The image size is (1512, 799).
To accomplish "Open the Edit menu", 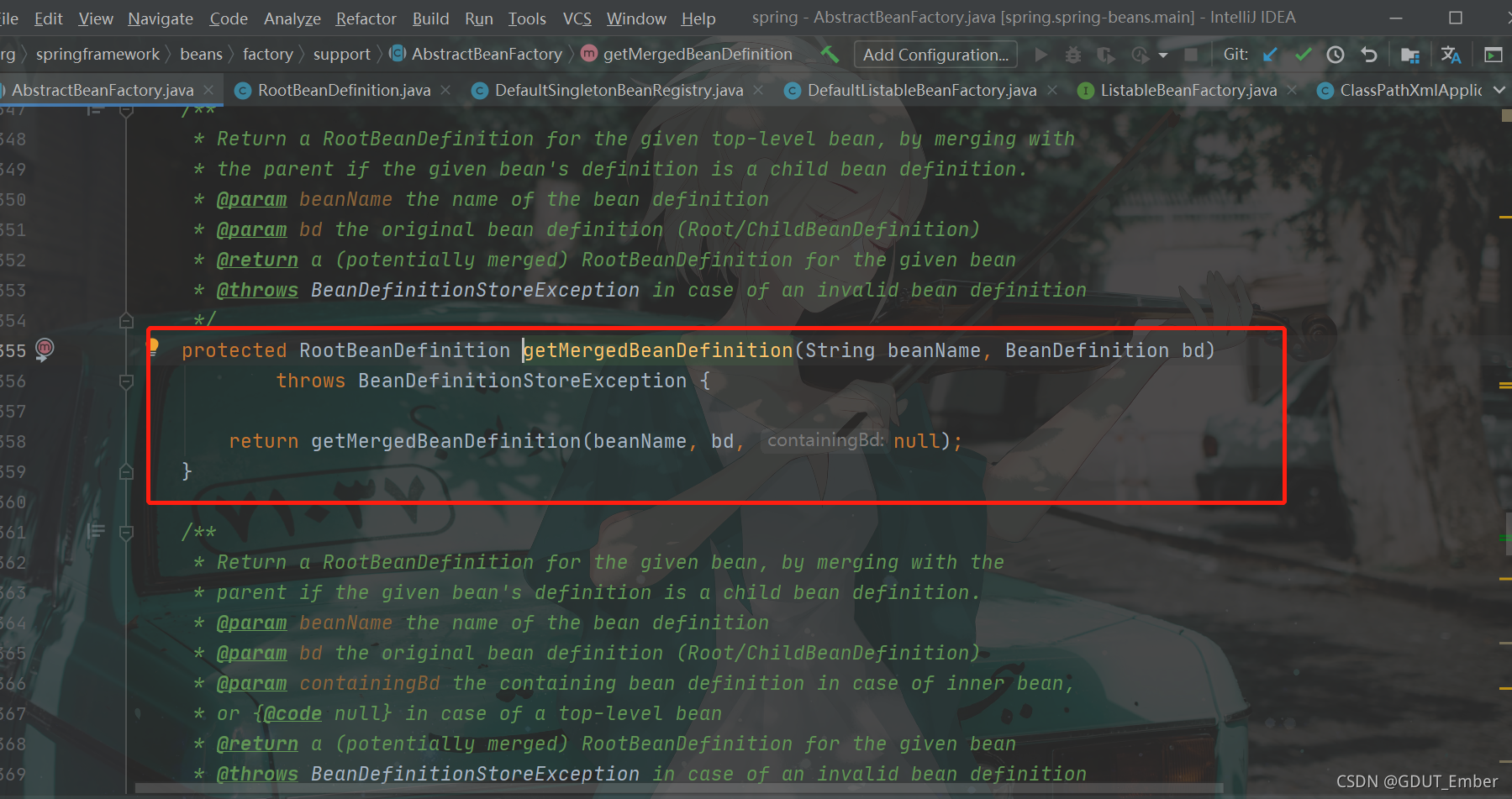I will 48,18.
